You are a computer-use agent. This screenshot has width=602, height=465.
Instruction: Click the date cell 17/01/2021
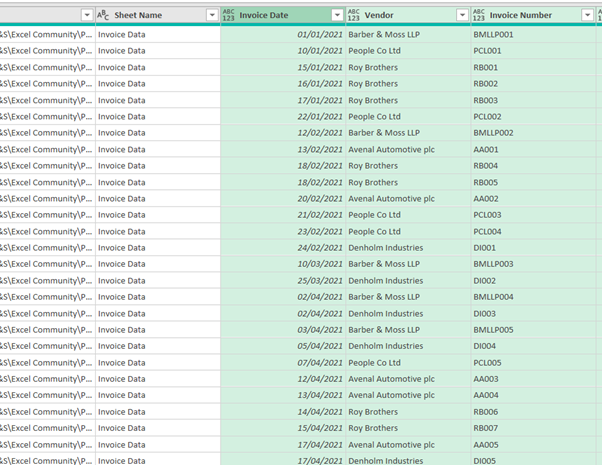(x=283, y=100)
